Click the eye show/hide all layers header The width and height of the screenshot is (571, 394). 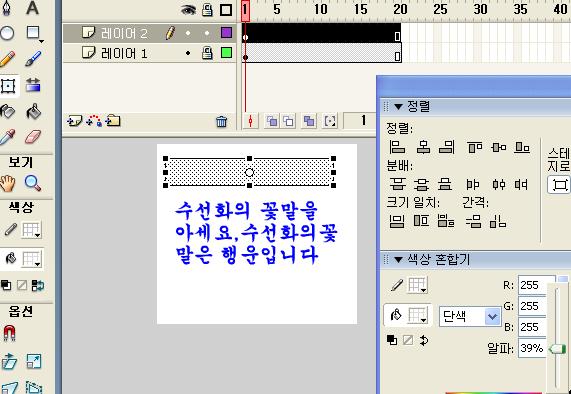point(188,10)
